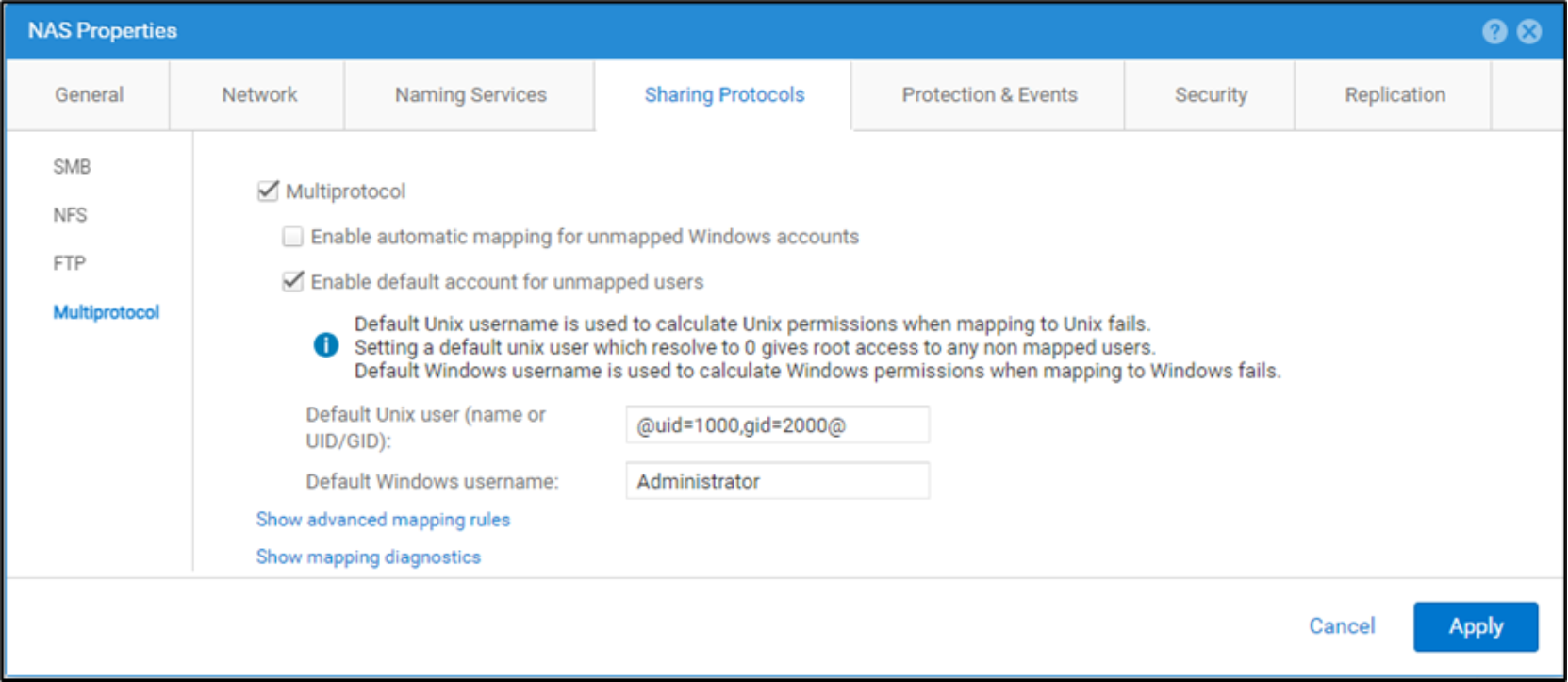Viewport: 1568px width, 682px height.
Task: Select SMB in the side menu
Action: coord(72,167)
